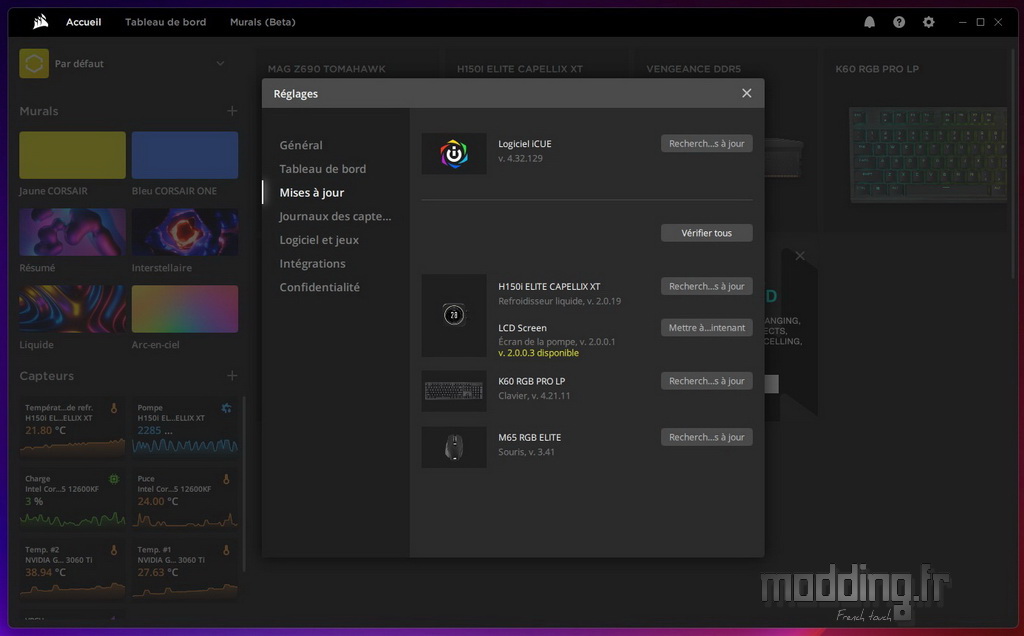Image resolution: width=1024 pixels, height=636 pixels.
Task: Dismiss the banner behind the Réglages dialog
Action: (800, 256)
